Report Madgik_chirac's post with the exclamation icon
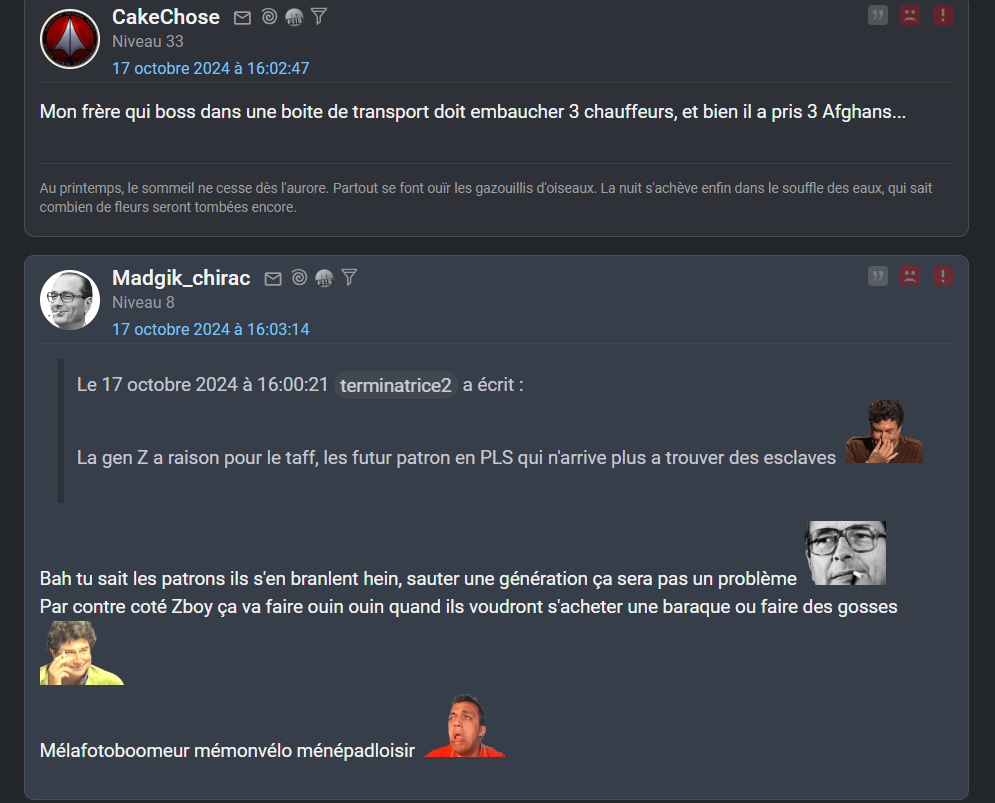Image resolution: width=995 pixels, height=803 pixels. (942, 276)
